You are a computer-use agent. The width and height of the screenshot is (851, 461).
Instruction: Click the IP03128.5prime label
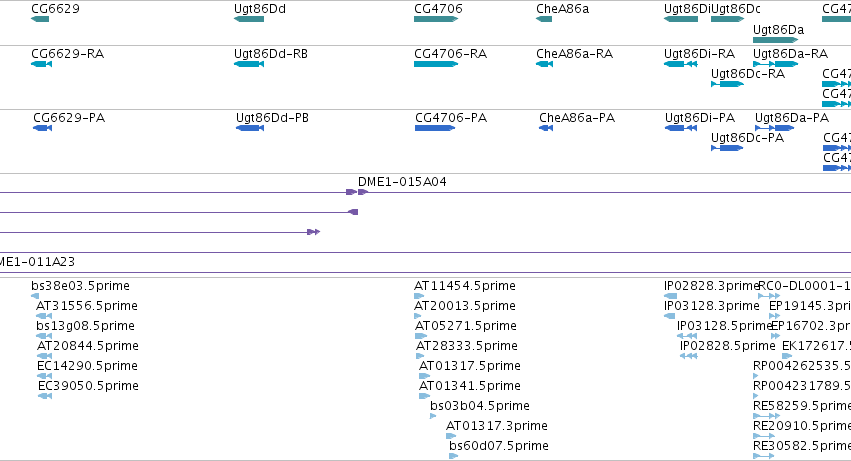[724, 326]
